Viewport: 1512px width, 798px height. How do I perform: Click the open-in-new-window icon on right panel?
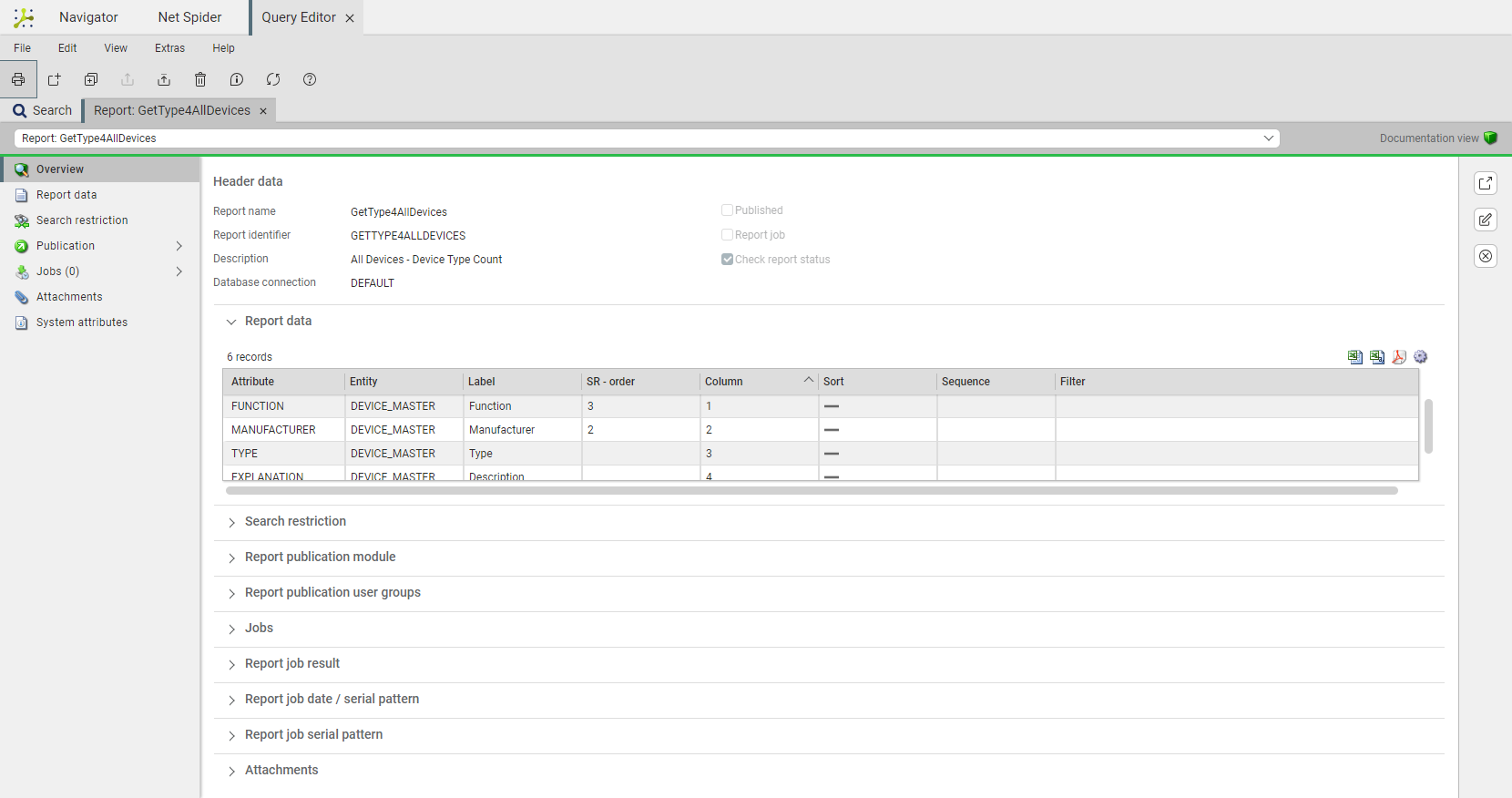1486,183
